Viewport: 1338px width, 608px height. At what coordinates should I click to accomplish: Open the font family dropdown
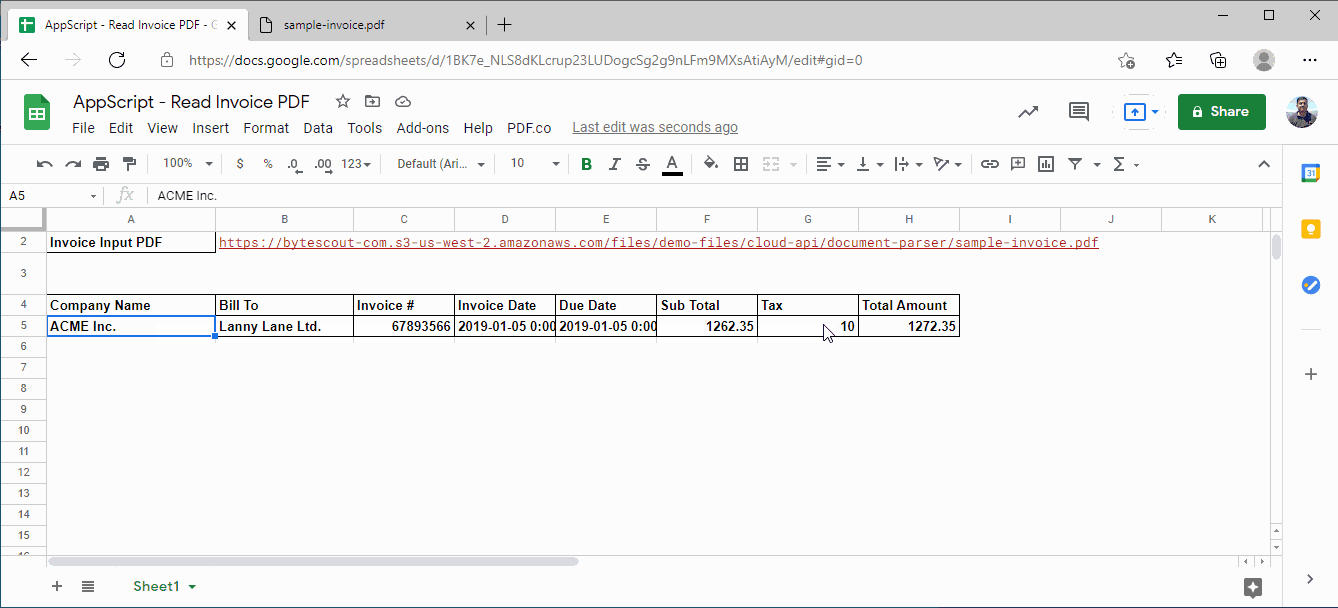click(441, 164)
